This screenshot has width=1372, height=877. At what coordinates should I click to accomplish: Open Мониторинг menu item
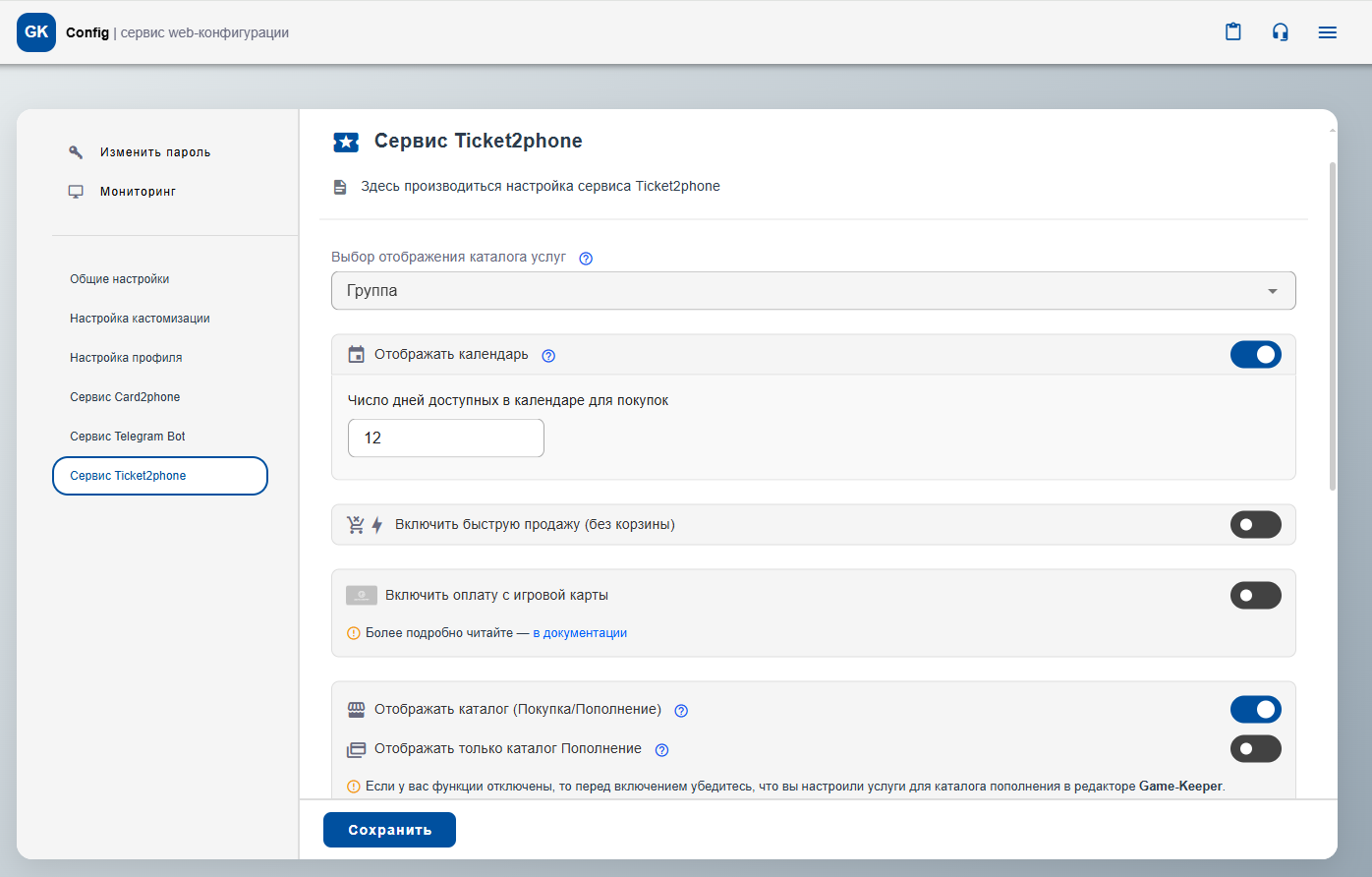point(138,192)
